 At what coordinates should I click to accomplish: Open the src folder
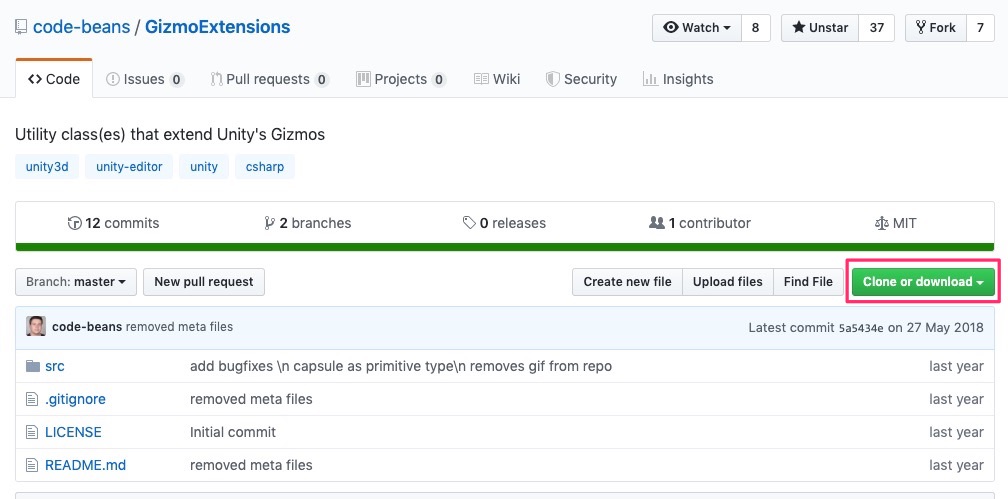point(55,367)
